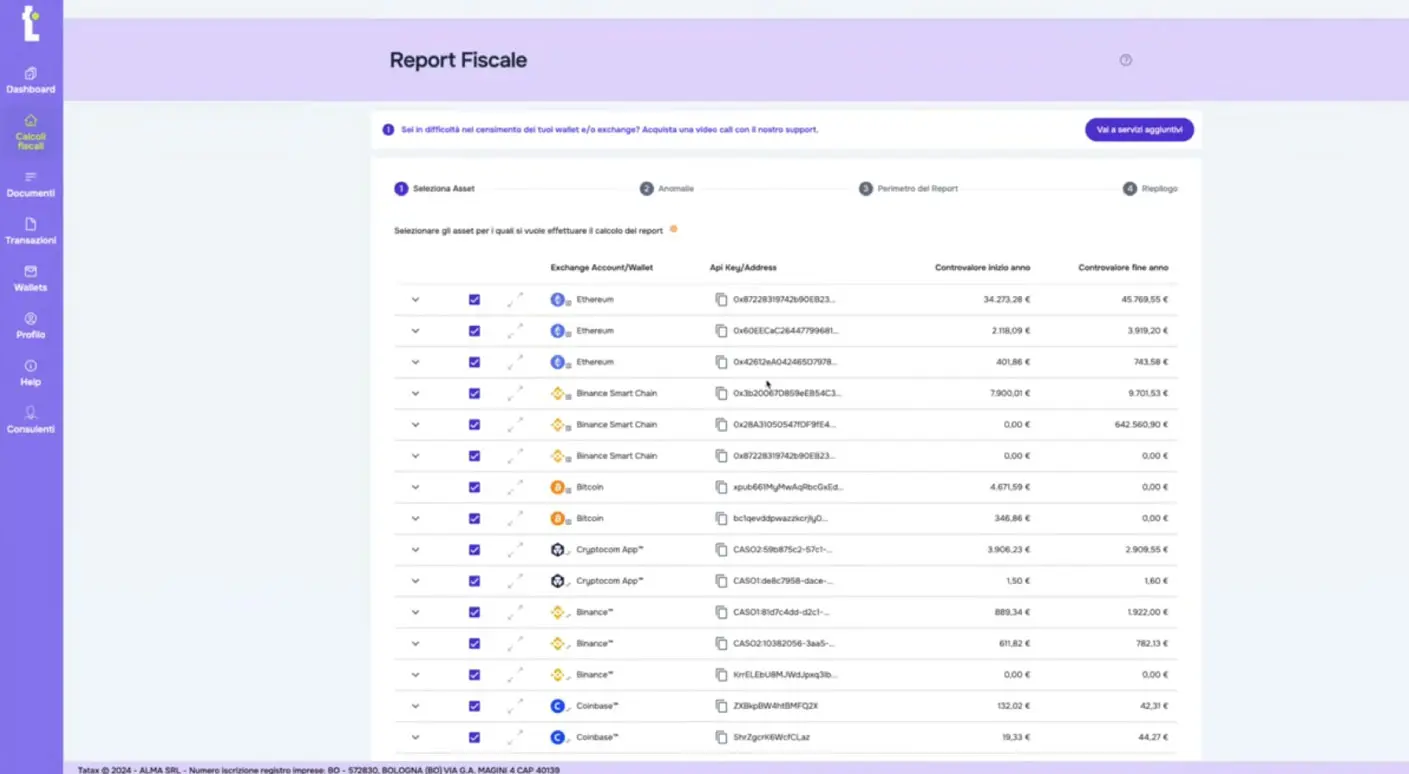
Task: Click the Ethereum logo in the 401,86 € row
Action: (x=558, y=362)
